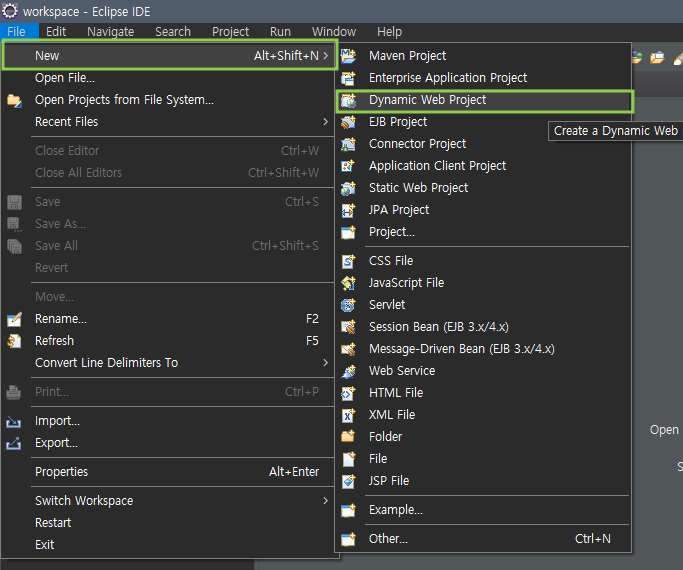Click the EJB Project icon

click(348, 122)
